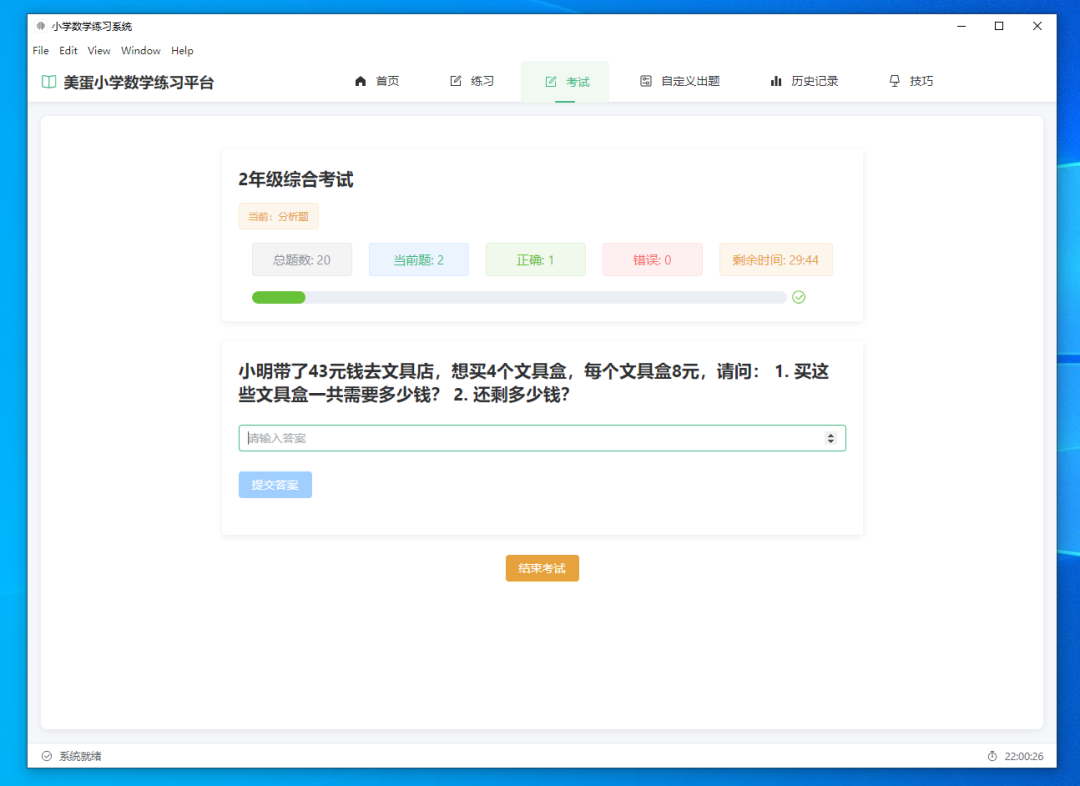Image resolution: width=1080 pixels, height=786 pixels.
Task: Click the 当前：分析题 tag
Action: 278,216
